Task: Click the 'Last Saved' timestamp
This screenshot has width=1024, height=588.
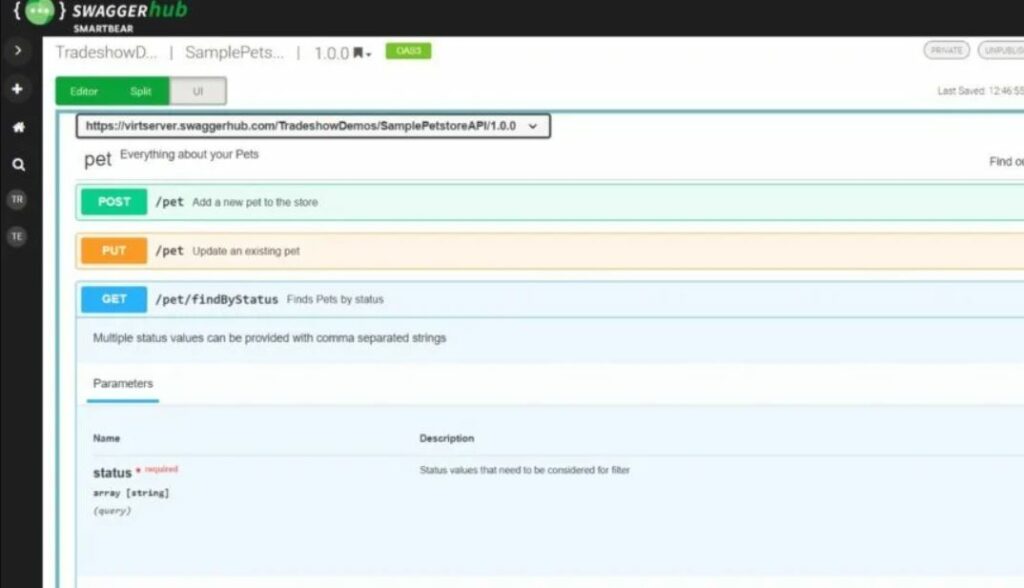Action: pyautogui.click(x=980, y=91)
